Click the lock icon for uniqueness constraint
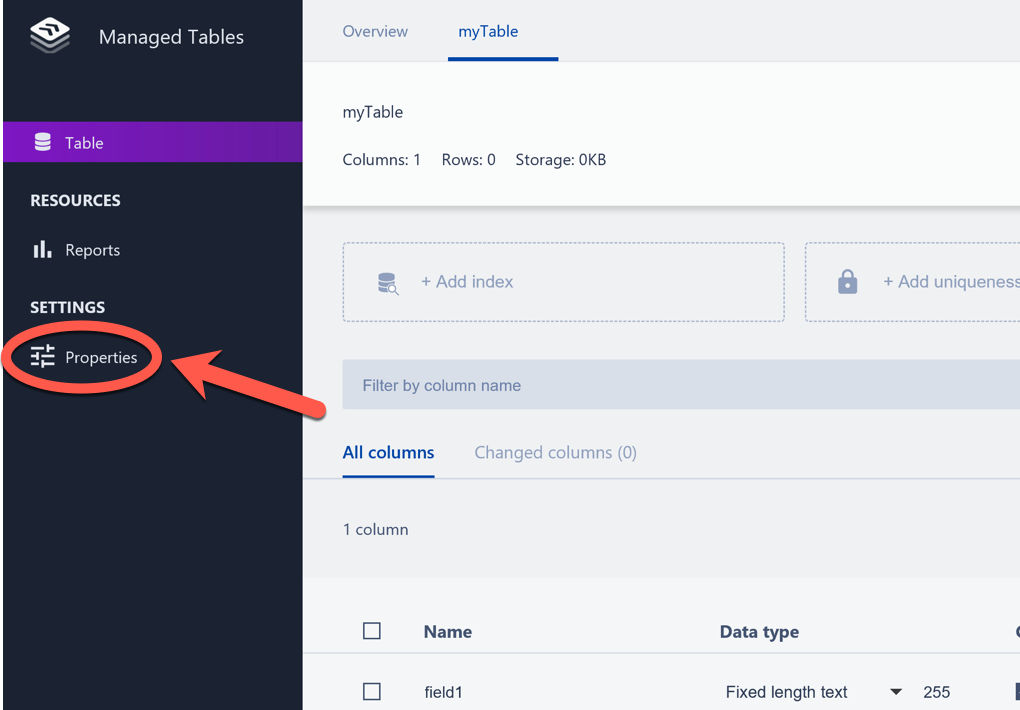Image resolution: width=1020 pixels, height=710 pixels. click(x=847, y=282)
